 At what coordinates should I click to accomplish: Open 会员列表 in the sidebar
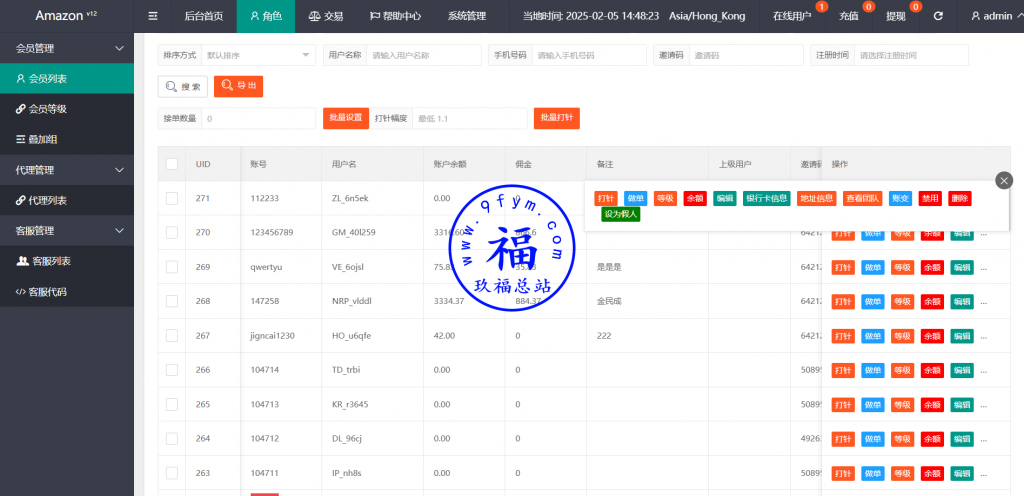(x=66, y=78)
